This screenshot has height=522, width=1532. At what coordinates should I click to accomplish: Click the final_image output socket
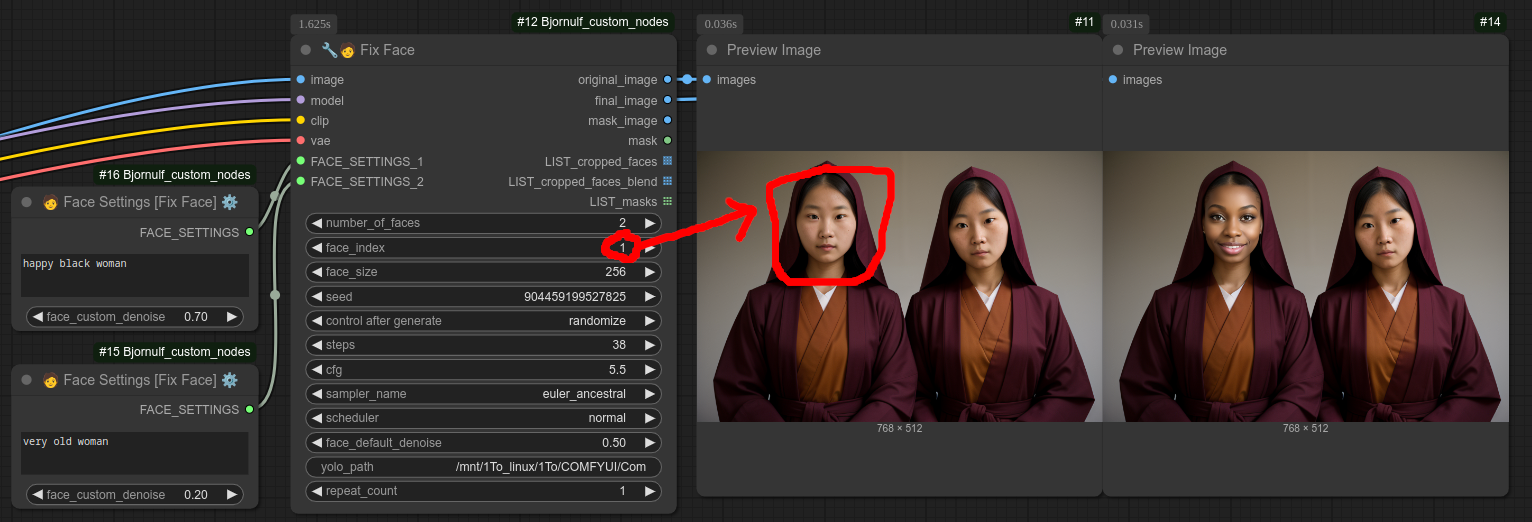(x=667, y=100)
